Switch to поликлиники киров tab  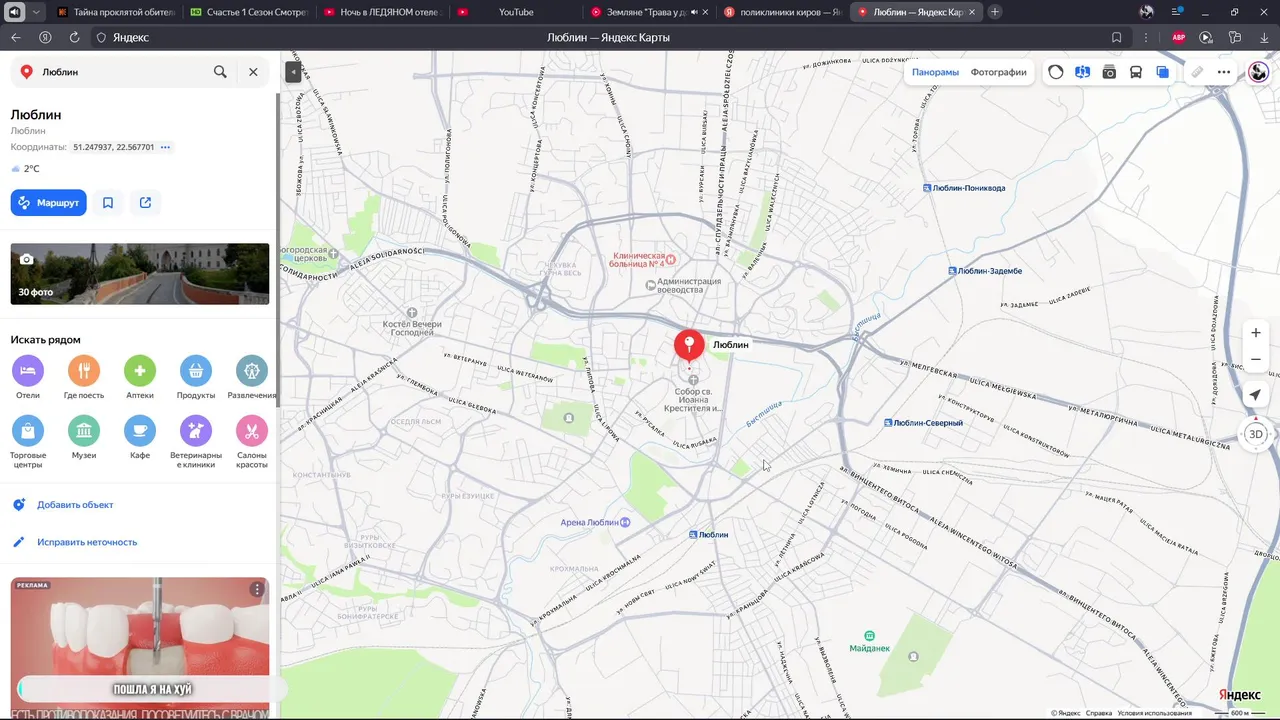pyautogui.click(x=783, y=12)
